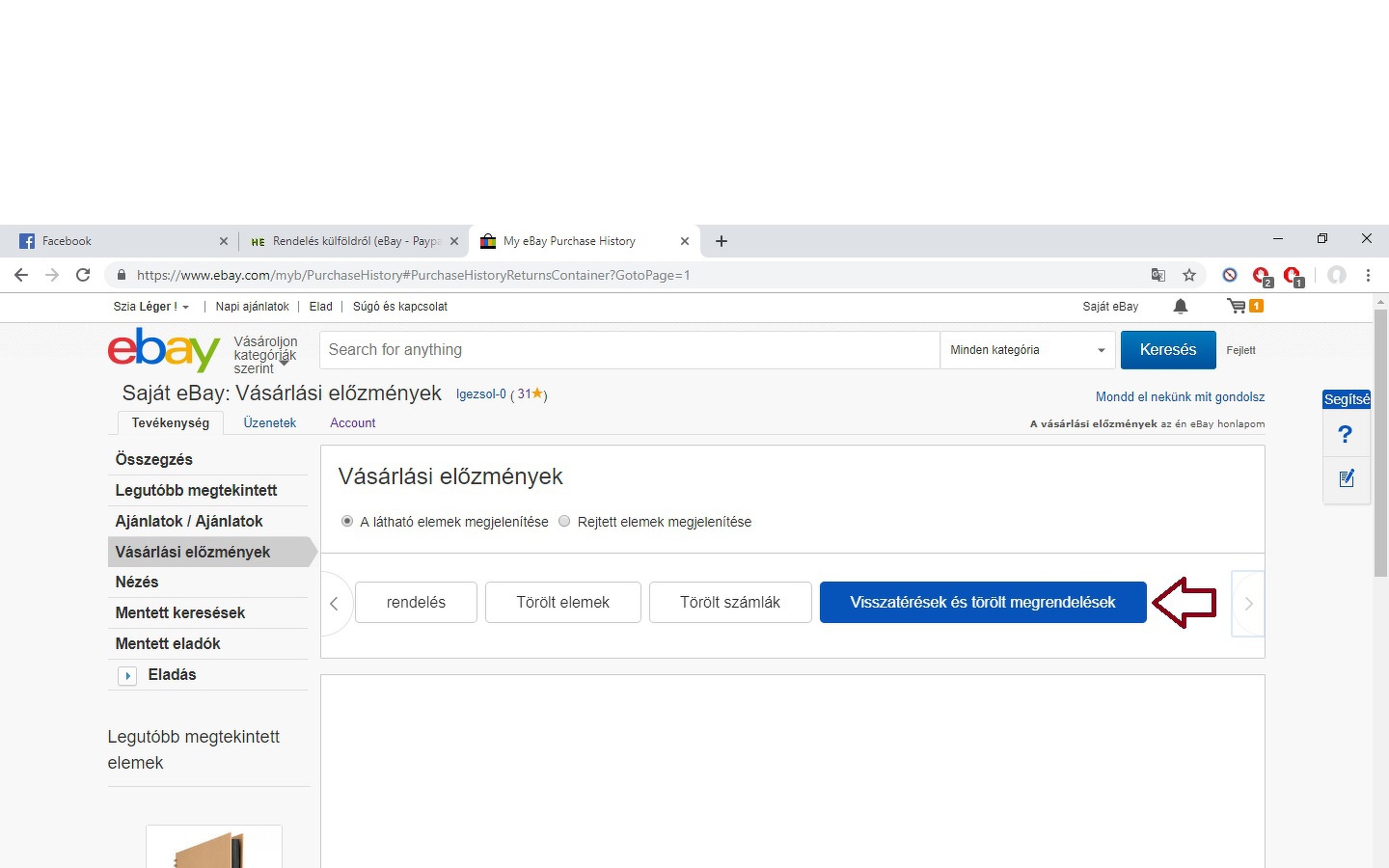Select 'Visszatérések és törölt megrendelések' tab
This screenshot has width=1389, height=868.
983,603
